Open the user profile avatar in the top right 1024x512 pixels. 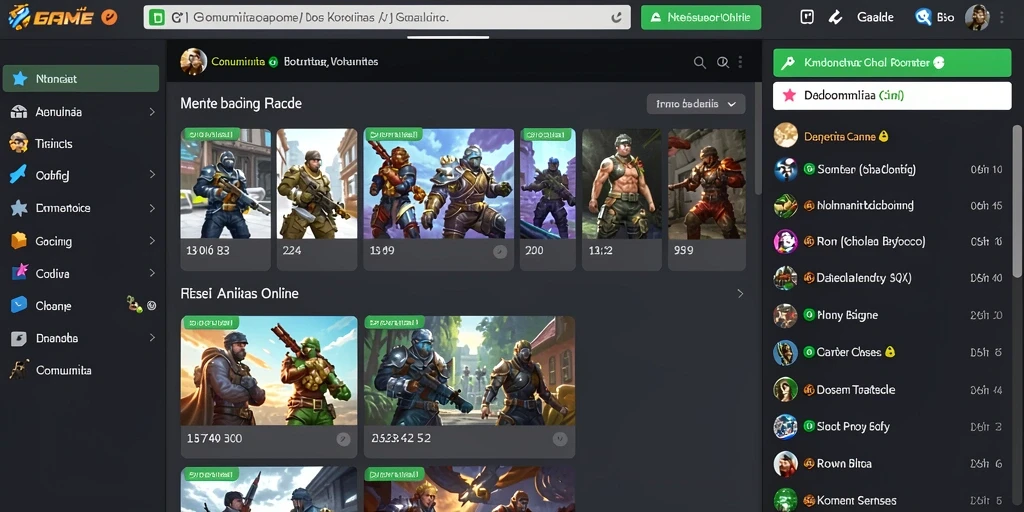pos(976,18)
